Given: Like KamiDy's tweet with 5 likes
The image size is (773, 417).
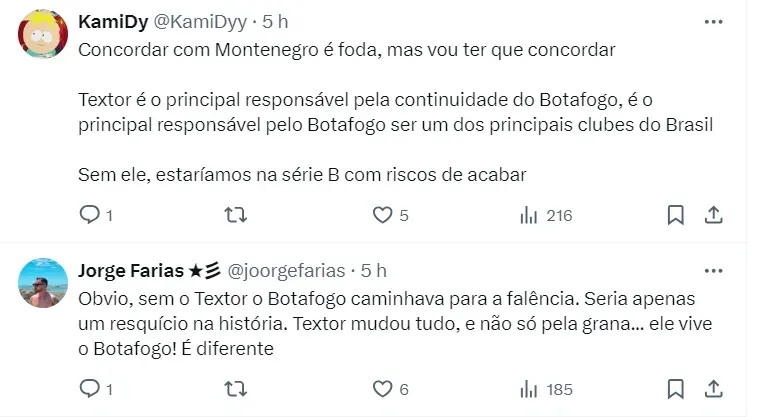Looking at the screenshot, I should pos(382,215).
